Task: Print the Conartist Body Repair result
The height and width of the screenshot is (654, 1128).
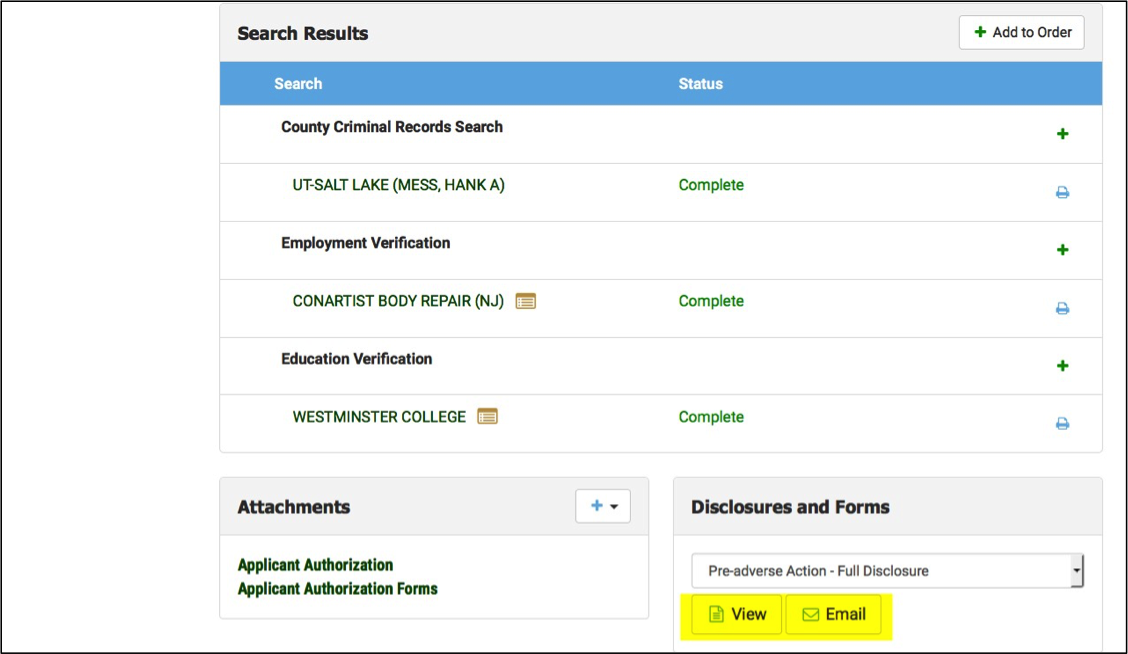Action: 1062,308
